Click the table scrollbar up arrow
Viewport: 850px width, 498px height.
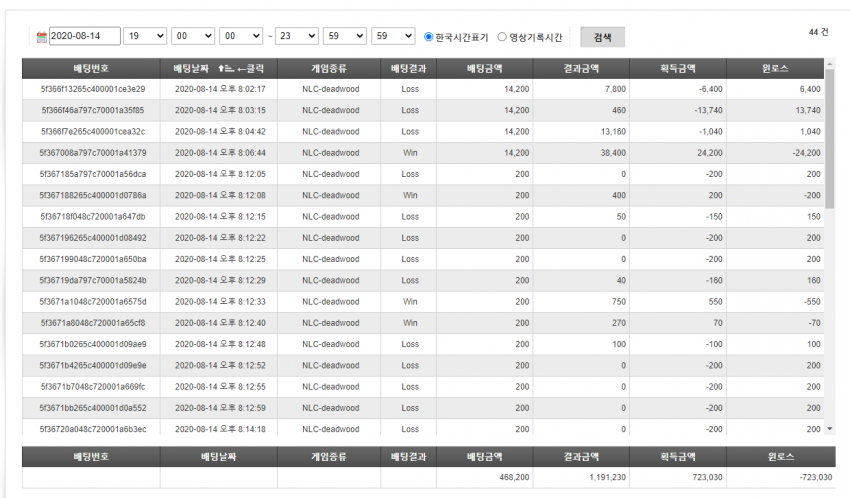829,64
